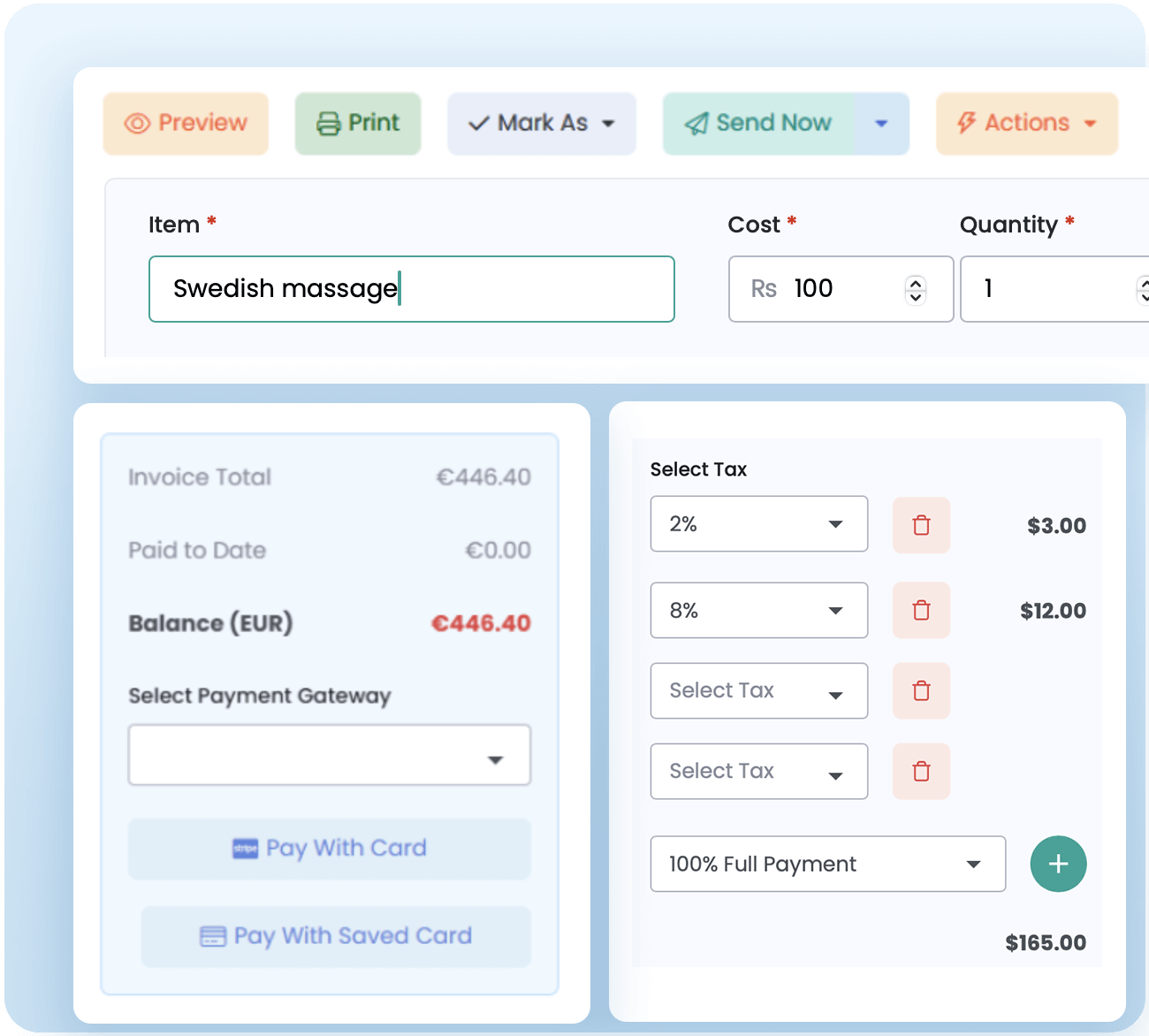Viewport: 1149px width, 1036px height.
Task: Click the Print button
Action: tap(358, 123)
